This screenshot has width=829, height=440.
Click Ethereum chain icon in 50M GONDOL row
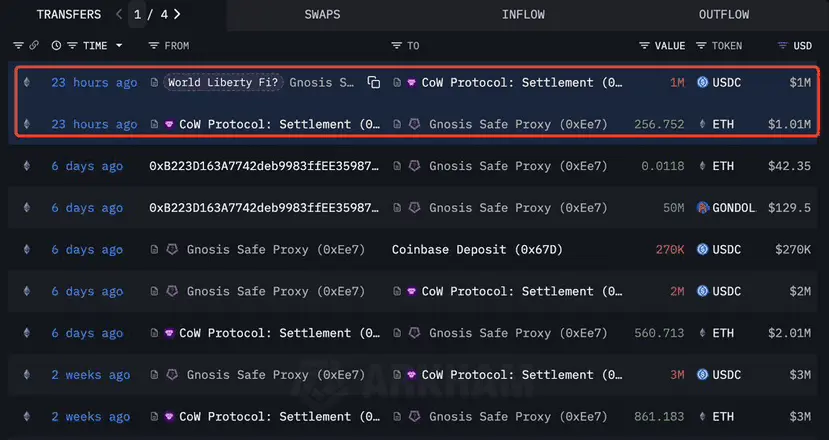(27, 208)
